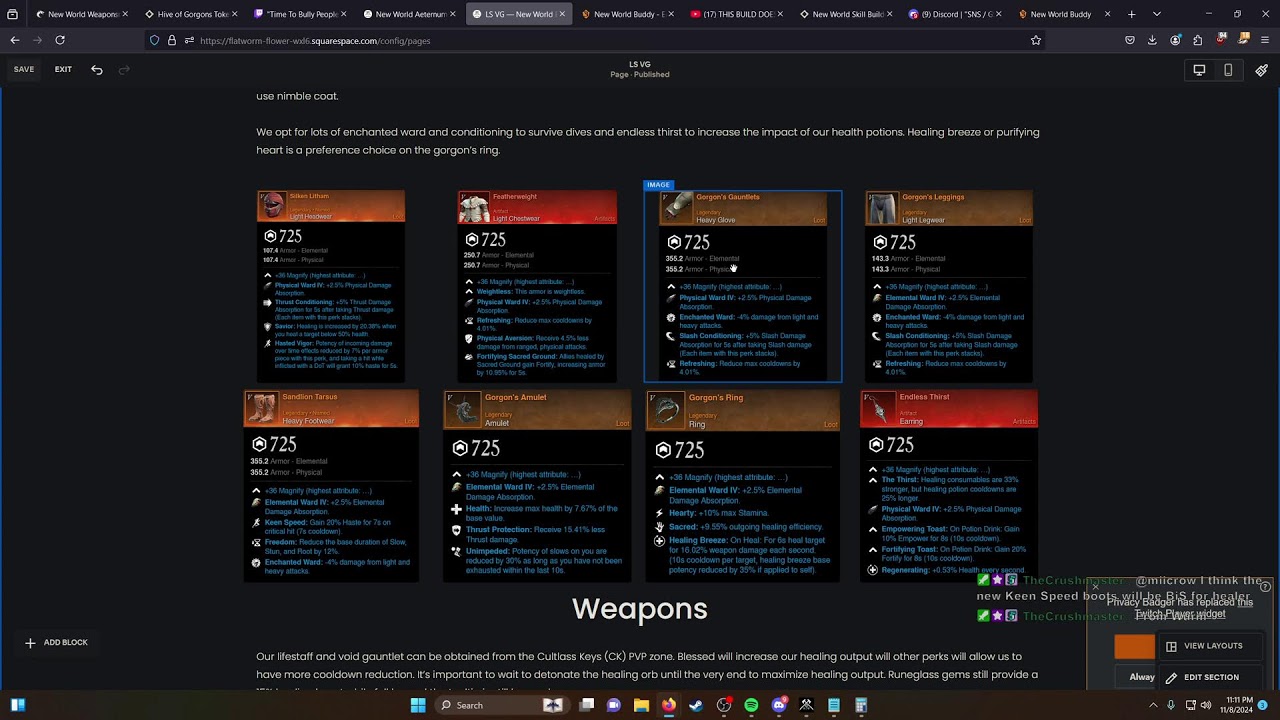Image resolution: width=1280 pixels, height=720 pixels.
Task: Open File Explorer from taskbar
Action: [x=641, y=705]
